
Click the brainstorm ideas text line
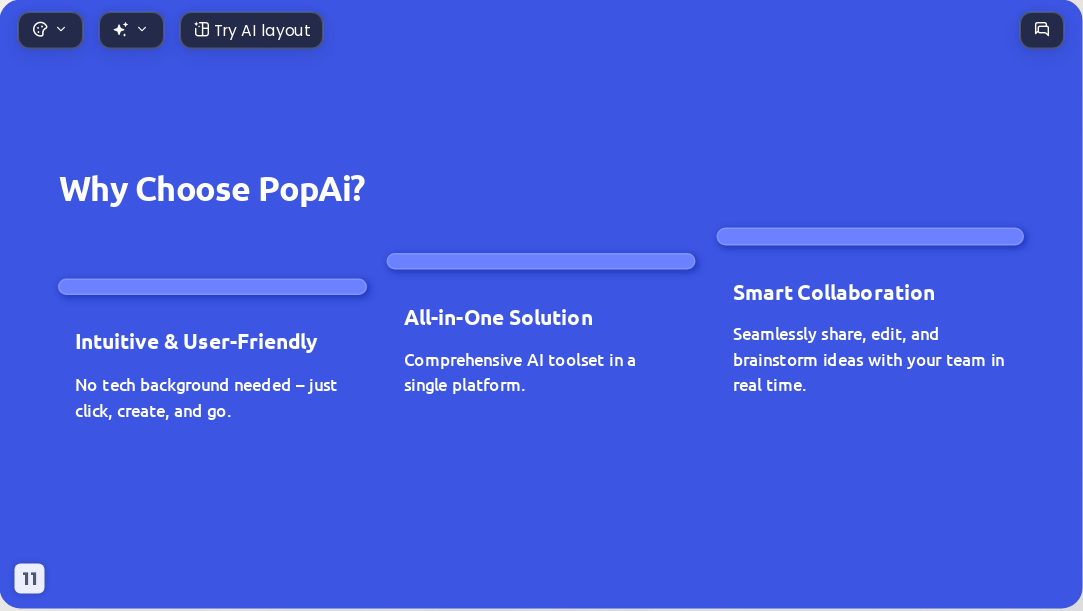point(868,360)
